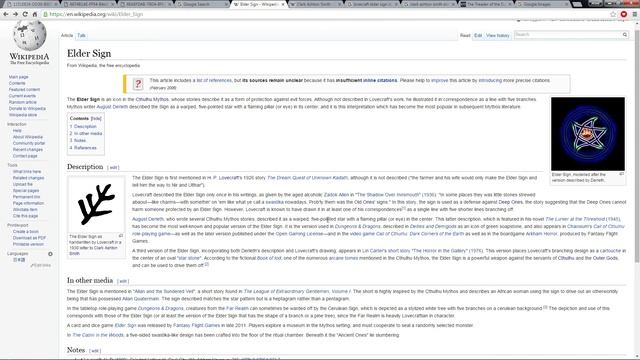
Task: Open Cite this page link
Action: pos(25,216)
